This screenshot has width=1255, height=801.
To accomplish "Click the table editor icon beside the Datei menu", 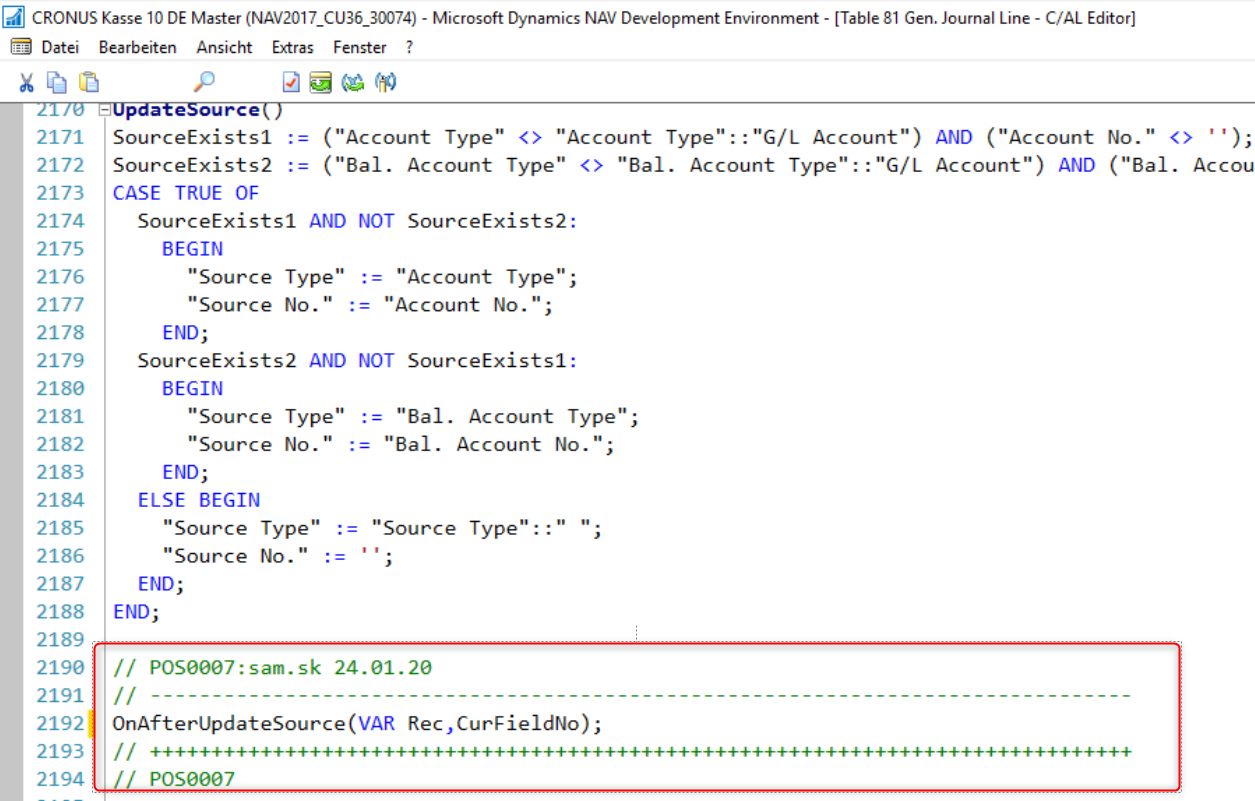I will tap(20, 46).
